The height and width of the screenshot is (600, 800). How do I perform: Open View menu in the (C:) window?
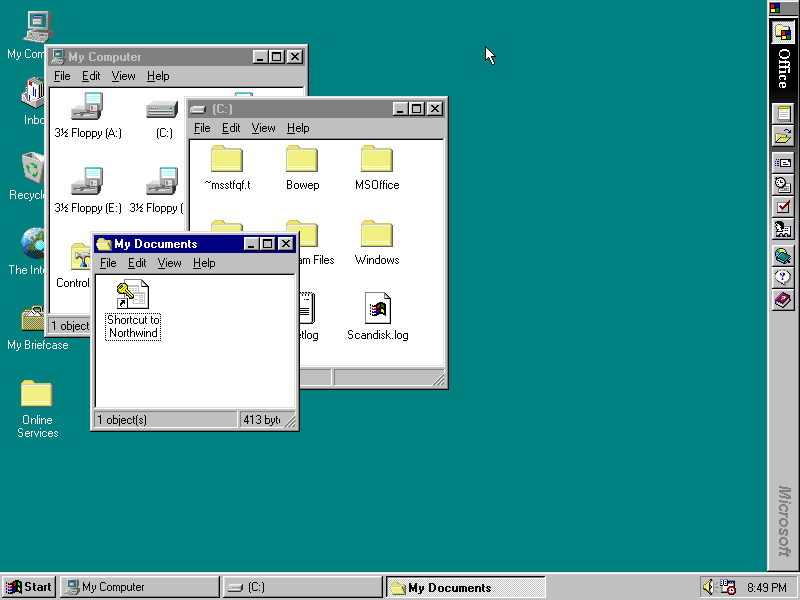(x=263, y=128)
